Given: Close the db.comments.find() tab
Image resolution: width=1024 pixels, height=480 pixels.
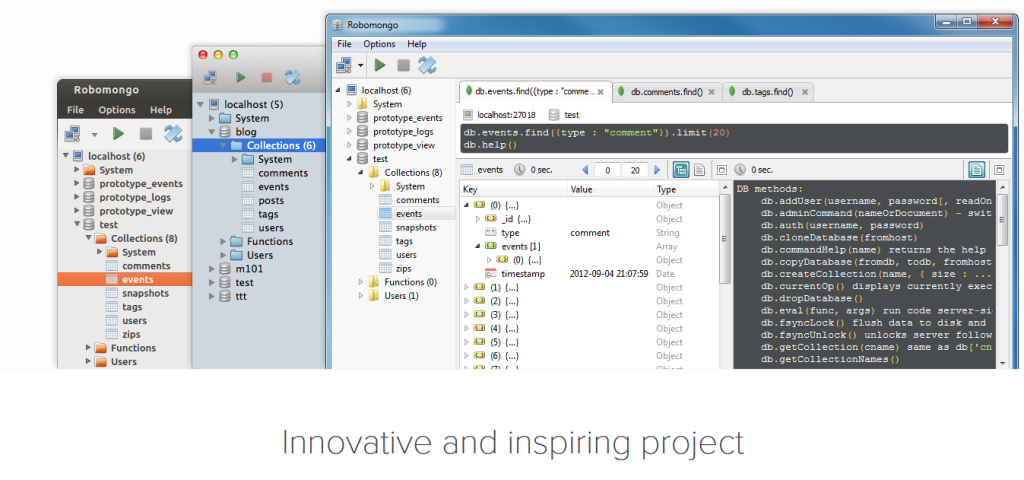Looking at the screenshot, I should pos(711,92).
